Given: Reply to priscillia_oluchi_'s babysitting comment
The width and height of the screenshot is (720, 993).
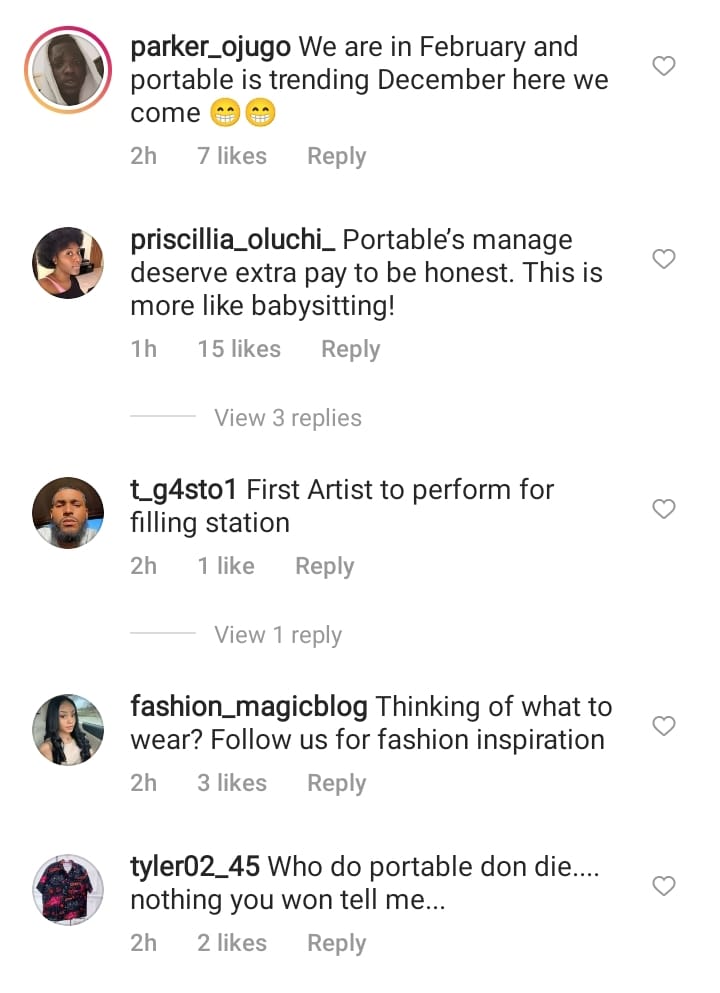Looking at the screenshot, I should click(350, 349).
